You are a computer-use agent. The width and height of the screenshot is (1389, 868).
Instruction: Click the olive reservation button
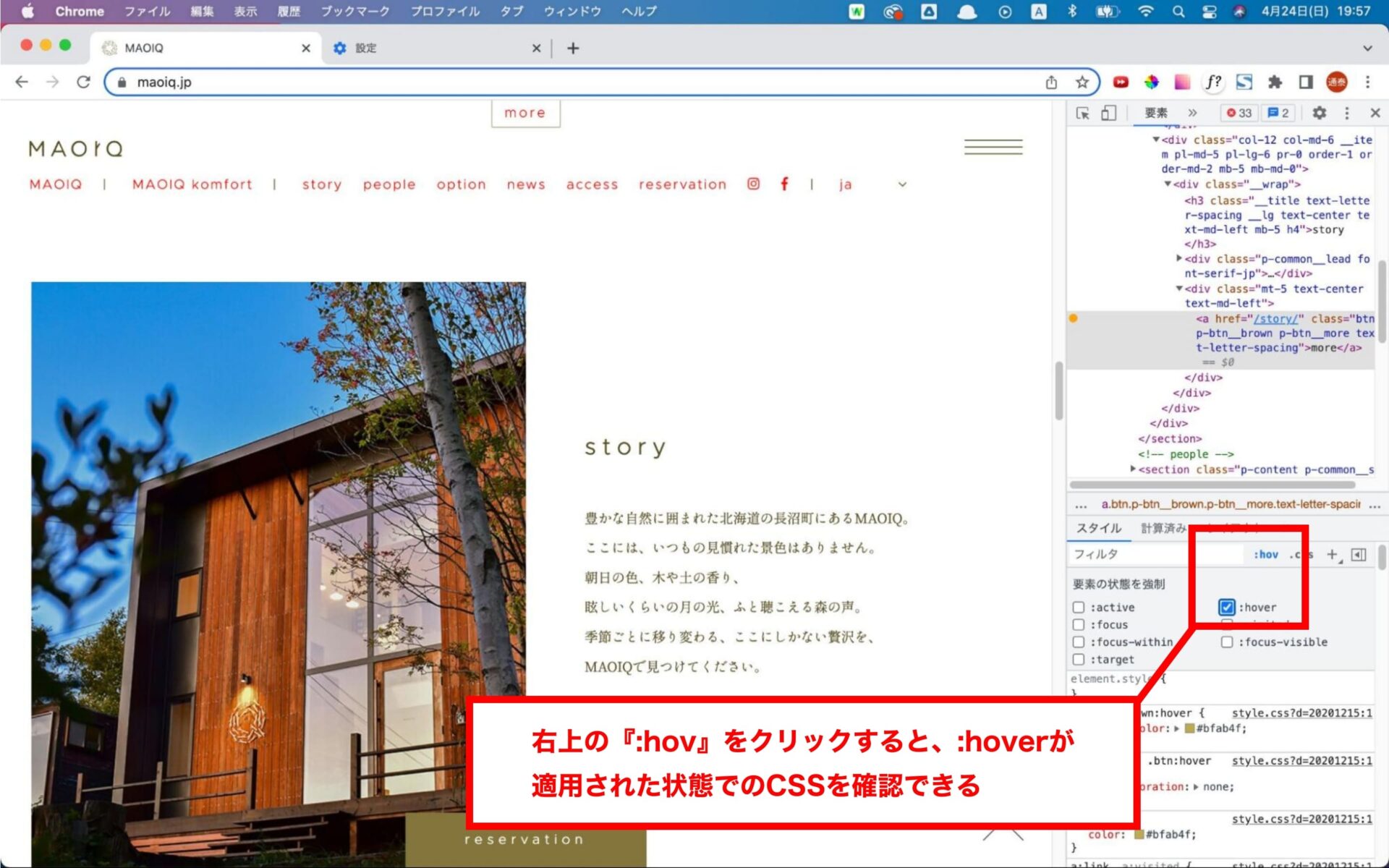click(x=525, y=840)
